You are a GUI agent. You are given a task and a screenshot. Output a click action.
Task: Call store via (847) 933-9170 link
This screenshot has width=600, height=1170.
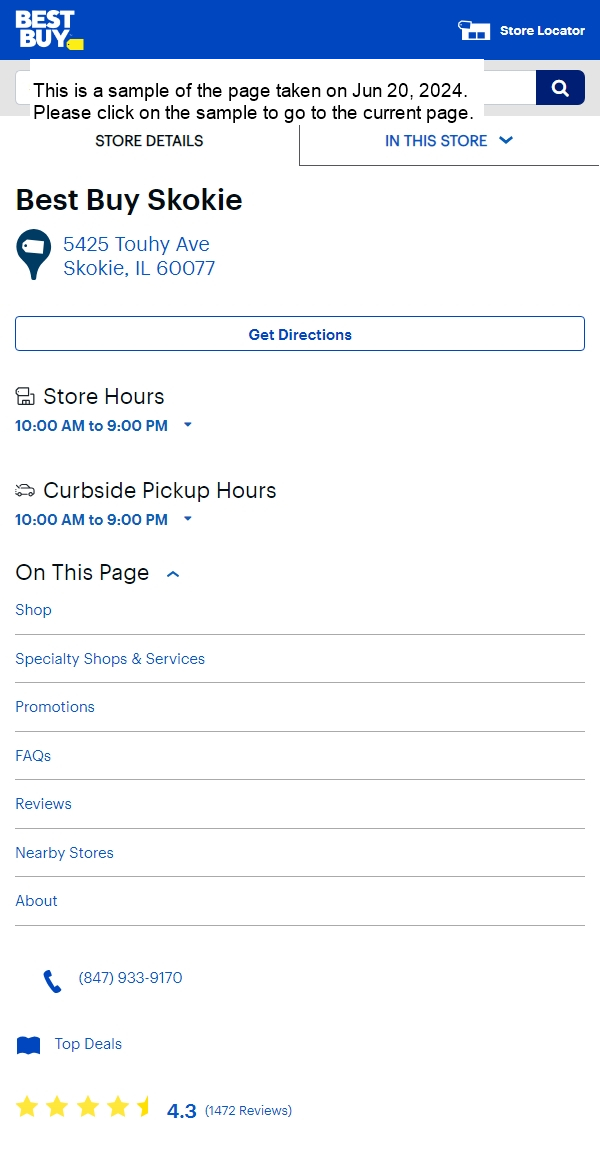click(130, 977)
